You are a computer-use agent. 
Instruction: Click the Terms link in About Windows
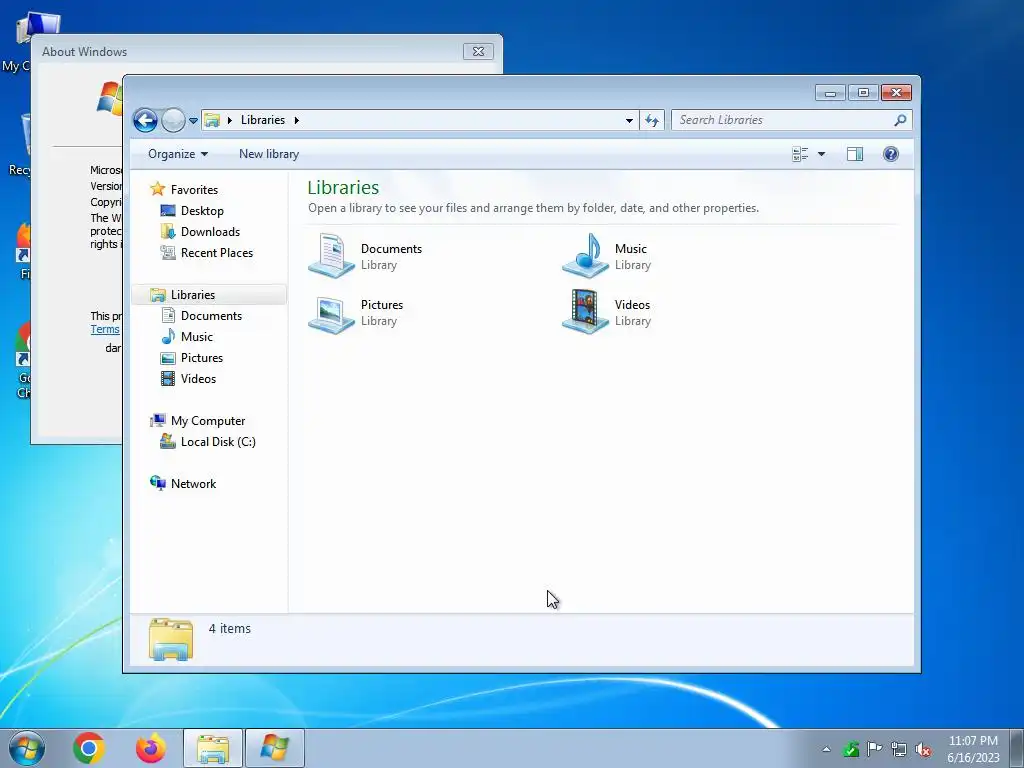(104, 329)
